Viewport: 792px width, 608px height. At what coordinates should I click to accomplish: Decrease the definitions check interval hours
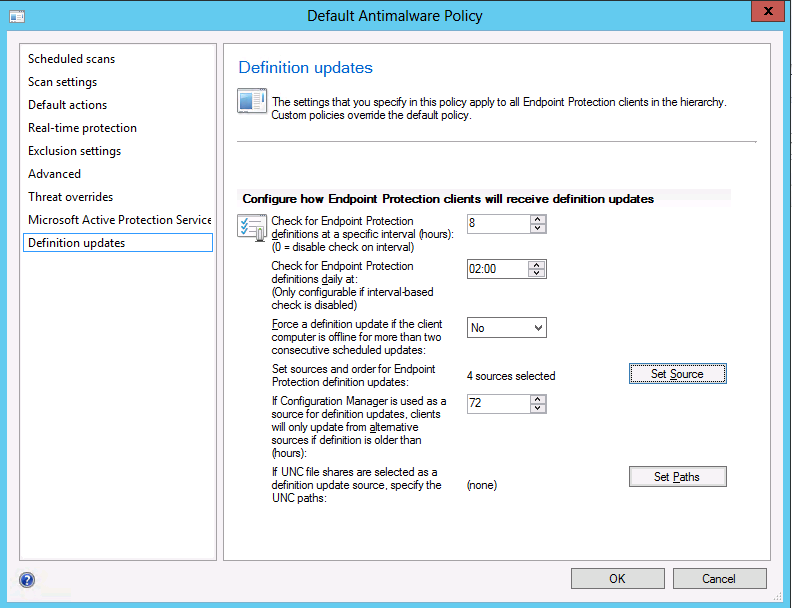537,228
